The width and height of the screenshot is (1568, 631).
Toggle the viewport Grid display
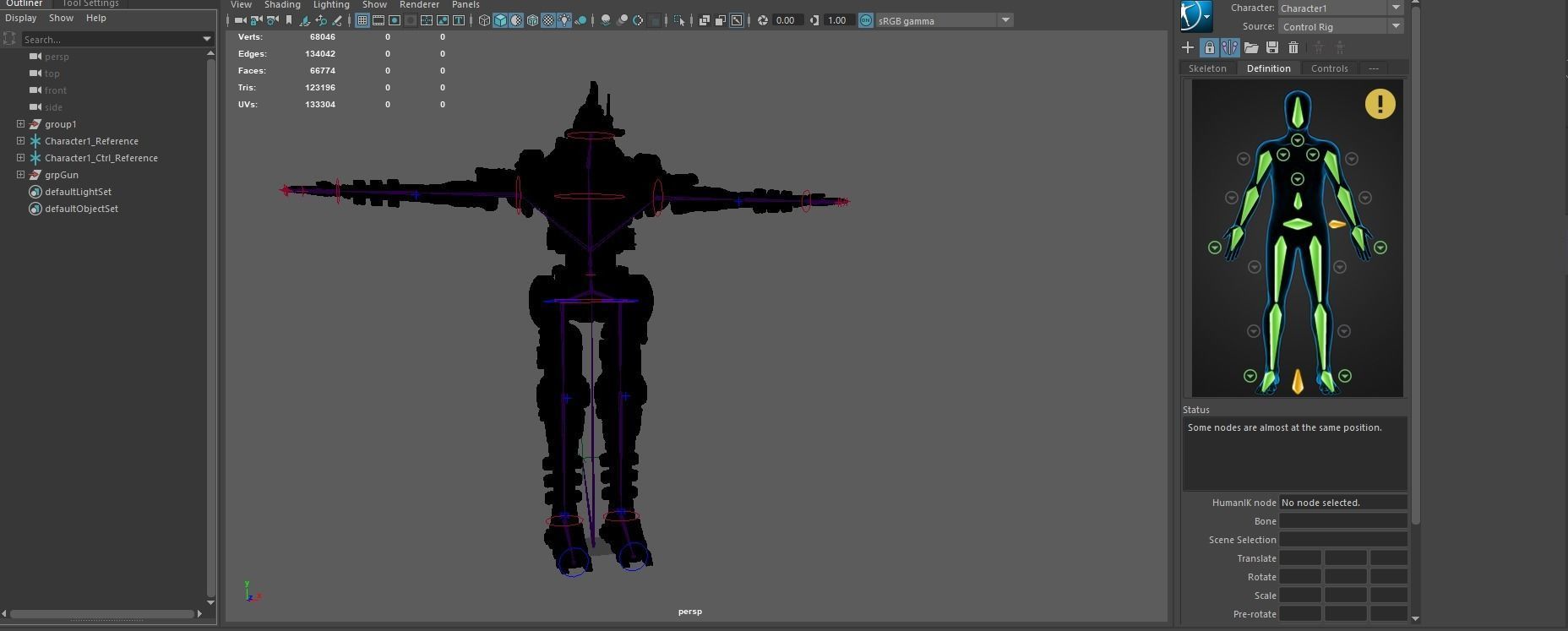coord(362,20)
